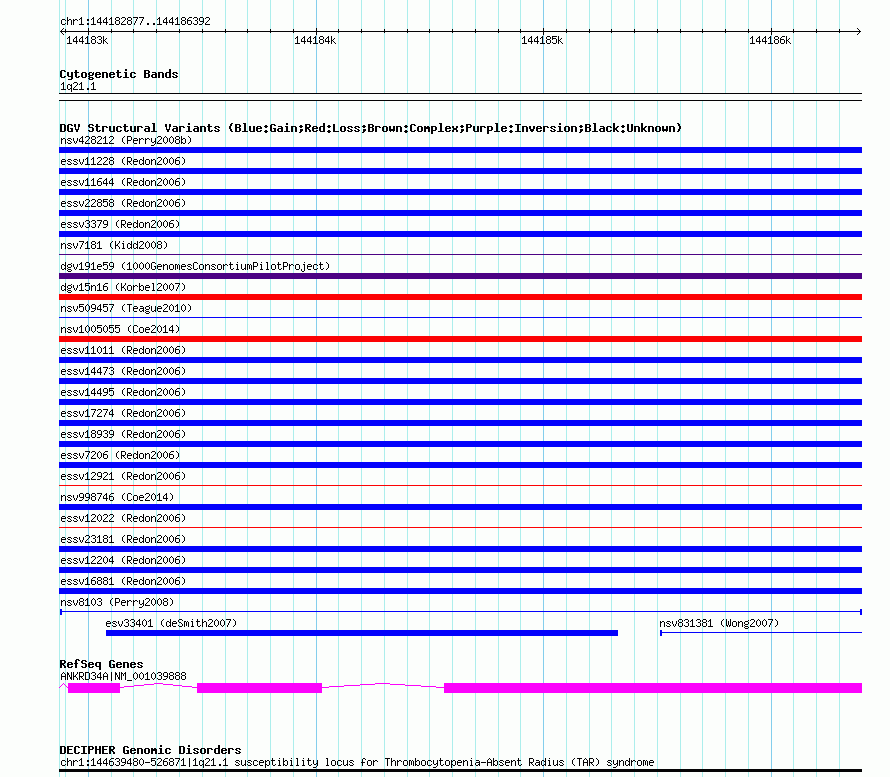Select the essv11228 (Redon2006) variant label

click(x=123, y=161)
